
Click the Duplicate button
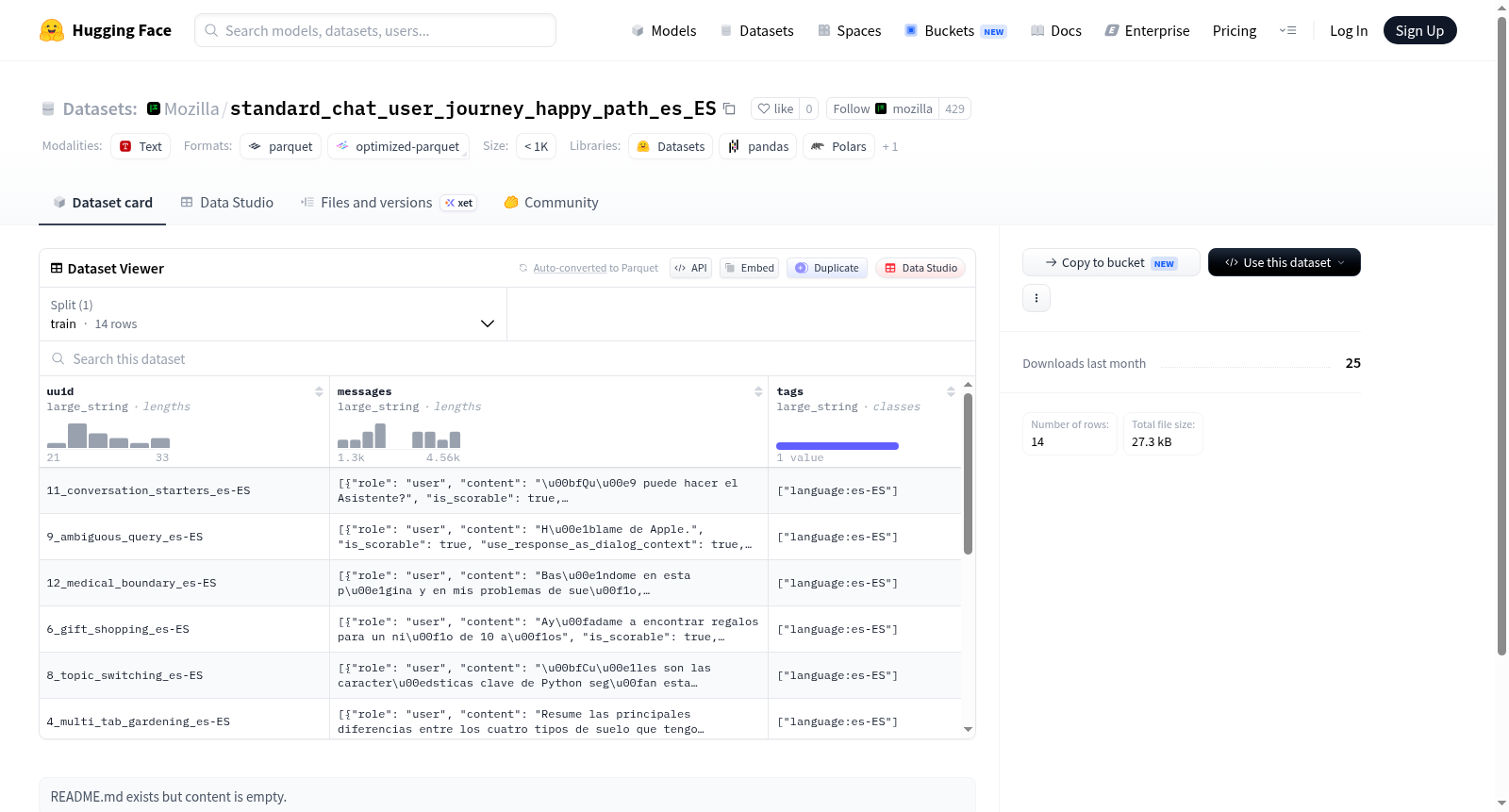tap(826, 268)
